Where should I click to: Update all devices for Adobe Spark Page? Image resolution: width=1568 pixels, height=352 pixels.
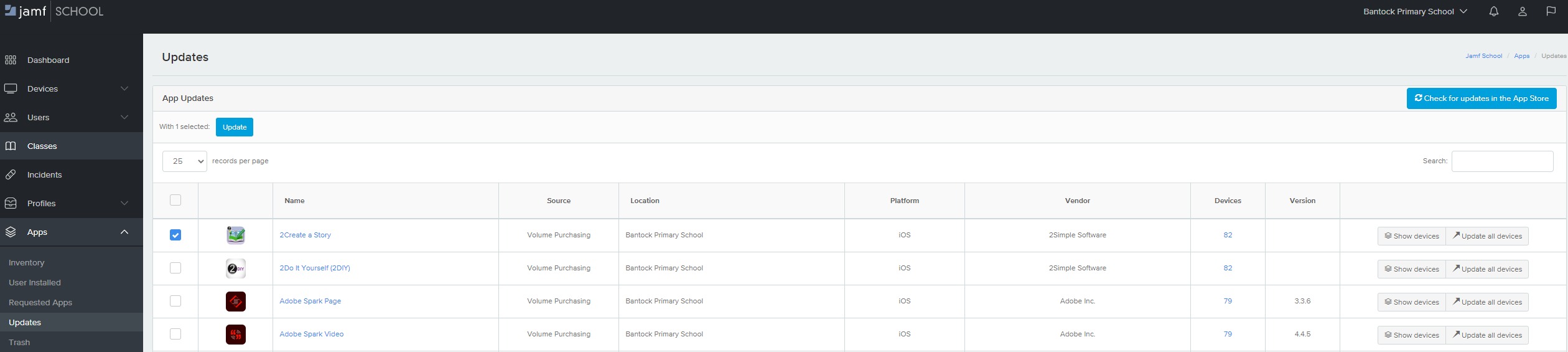click(x=1487, y=302)
